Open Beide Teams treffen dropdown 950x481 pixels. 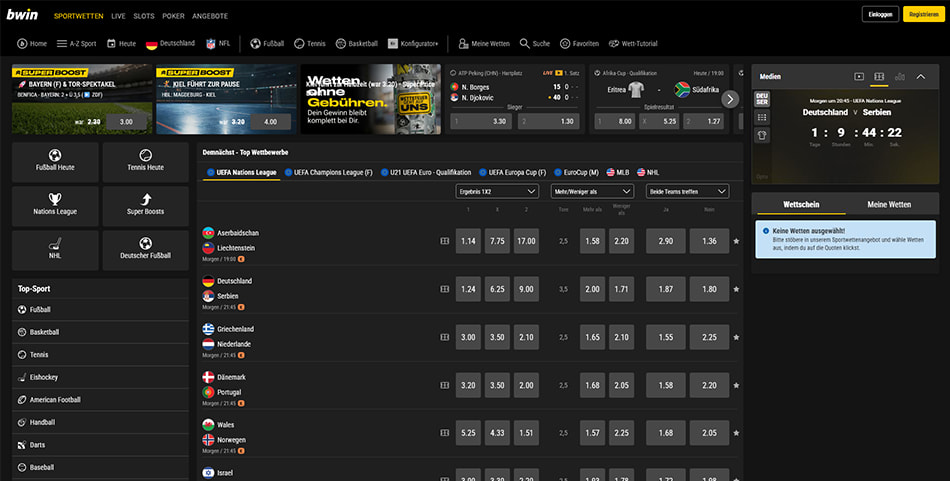click(x=687, y=191)
